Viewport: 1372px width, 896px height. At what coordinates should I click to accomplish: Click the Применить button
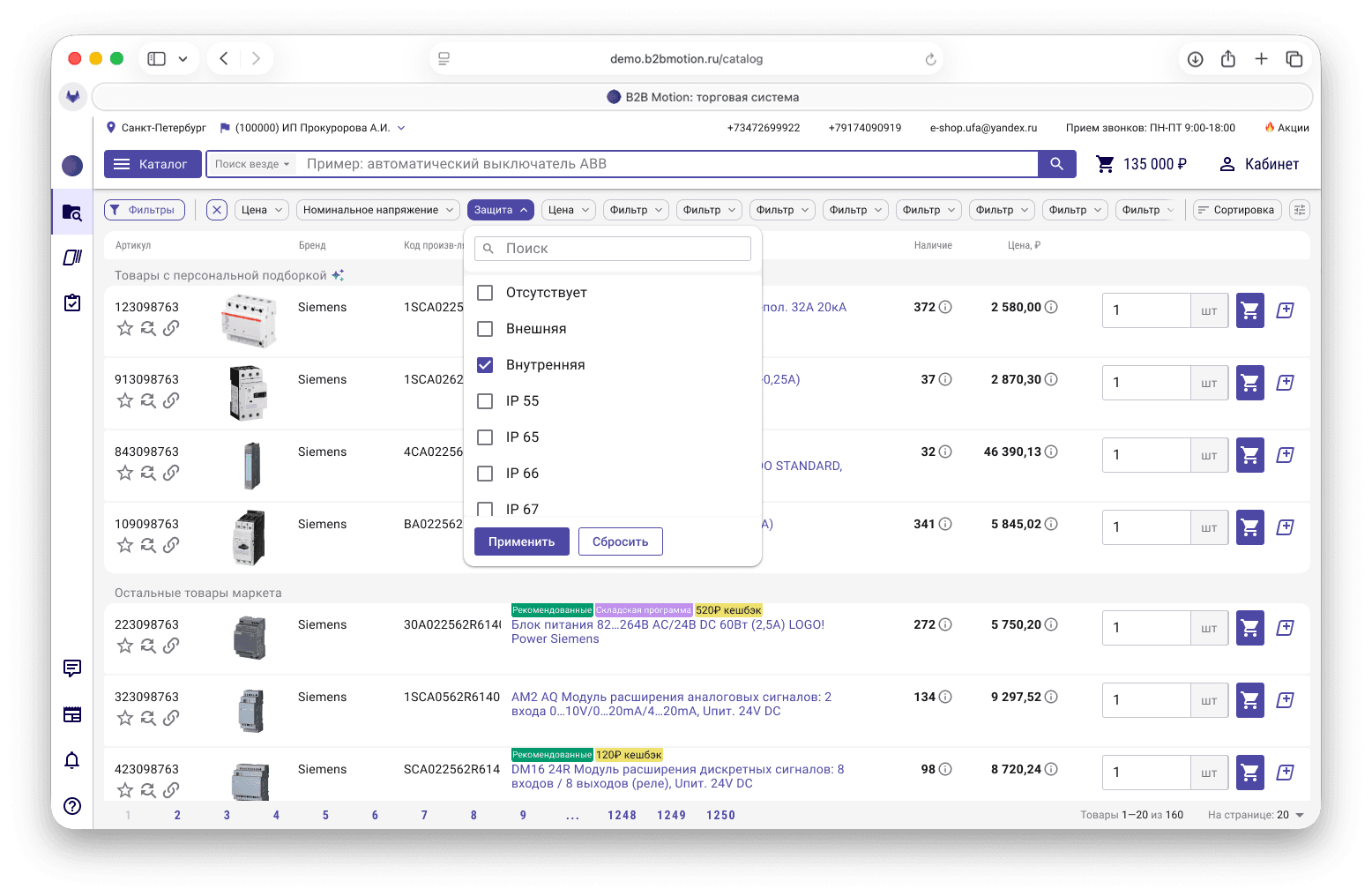[522, 541]
